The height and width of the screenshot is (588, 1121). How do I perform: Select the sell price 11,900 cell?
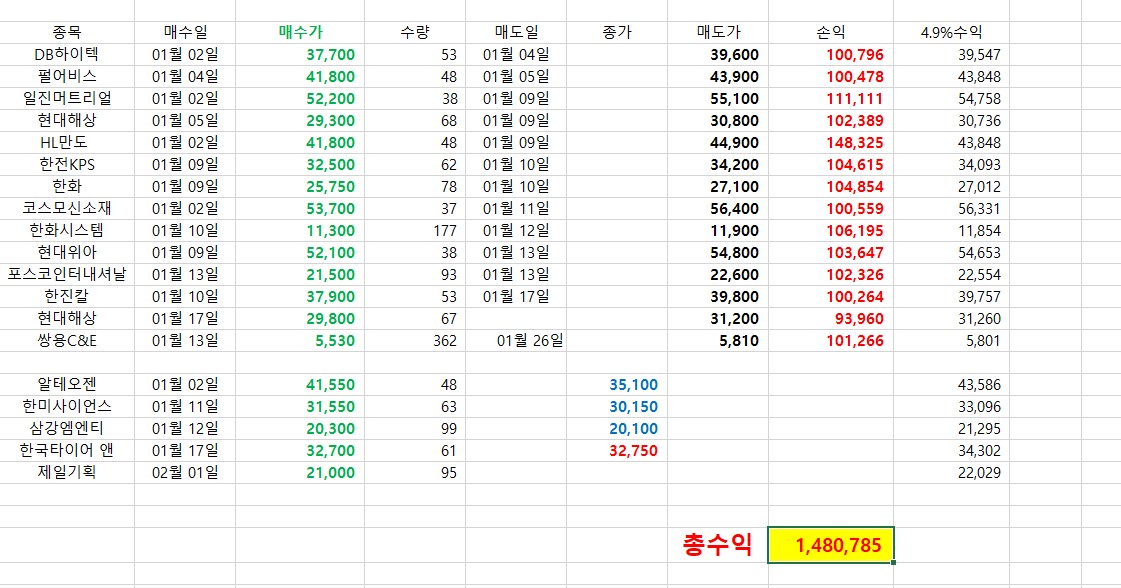pyautogui.click(x=718, y=230)
